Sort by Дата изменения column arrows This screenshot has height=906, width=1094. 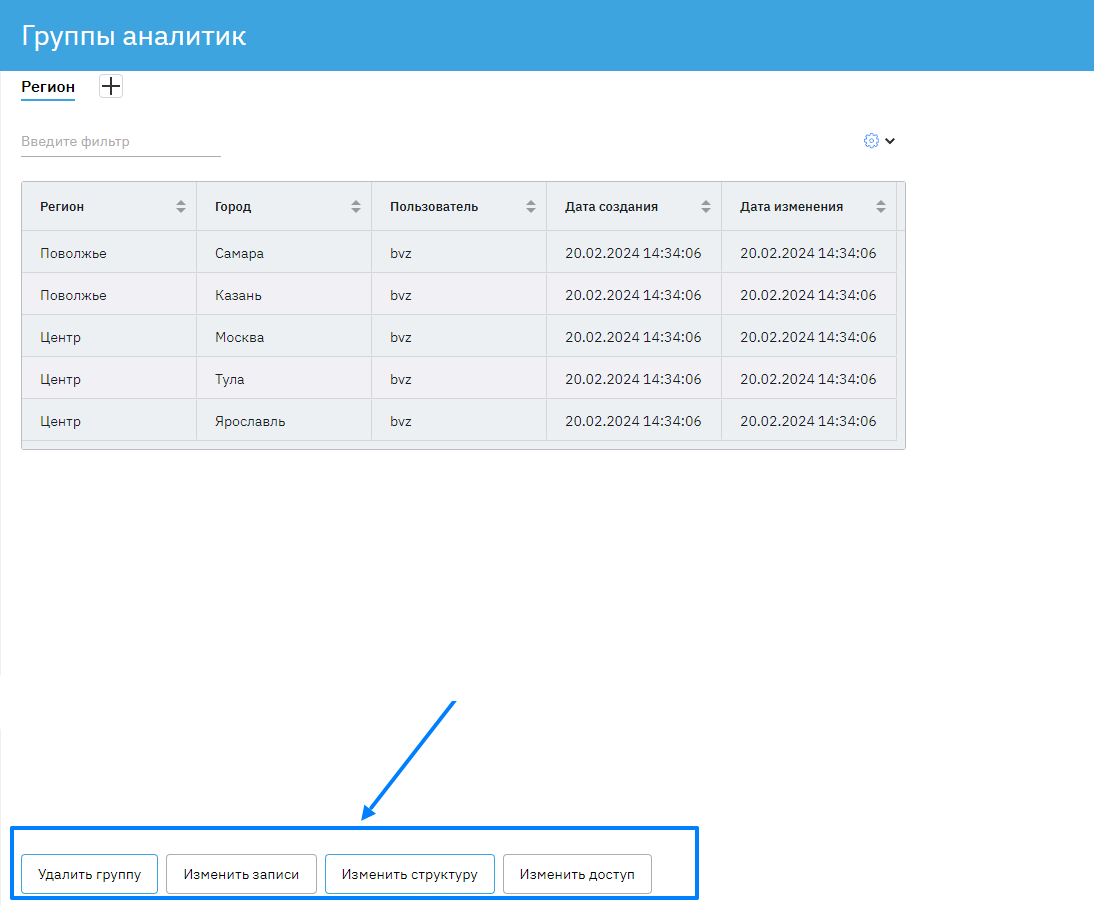point(881,207)
